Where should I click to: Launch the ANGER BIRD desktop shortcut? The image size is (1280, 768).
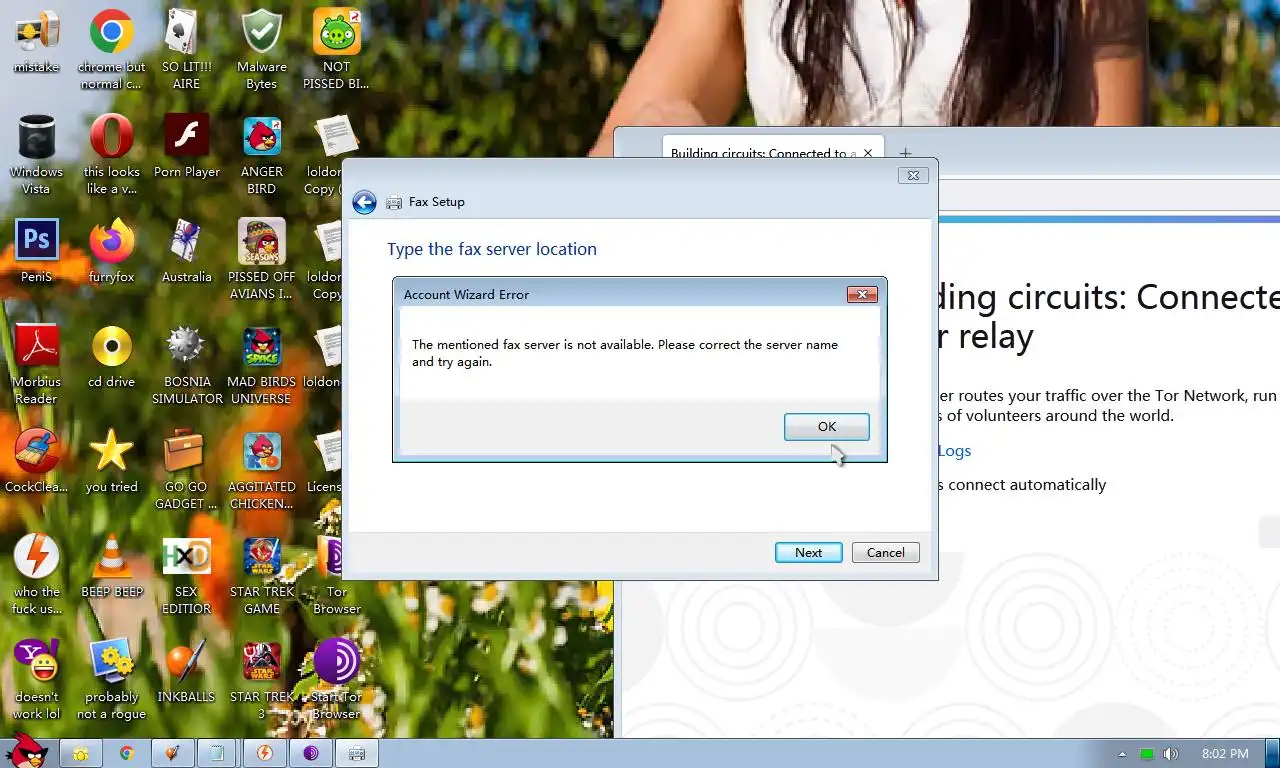point(262,153)
